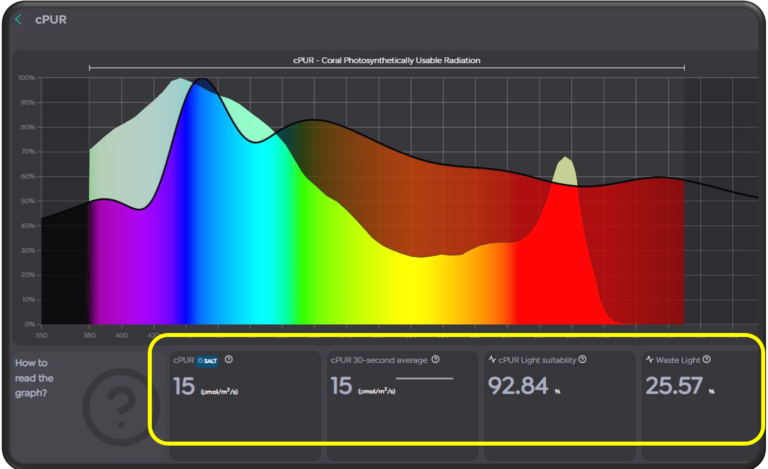This screenshot has width=768, height=469.
Task: Click the pulse icon beside cPUR Light suitability
Action: click(x=492, y=359)
